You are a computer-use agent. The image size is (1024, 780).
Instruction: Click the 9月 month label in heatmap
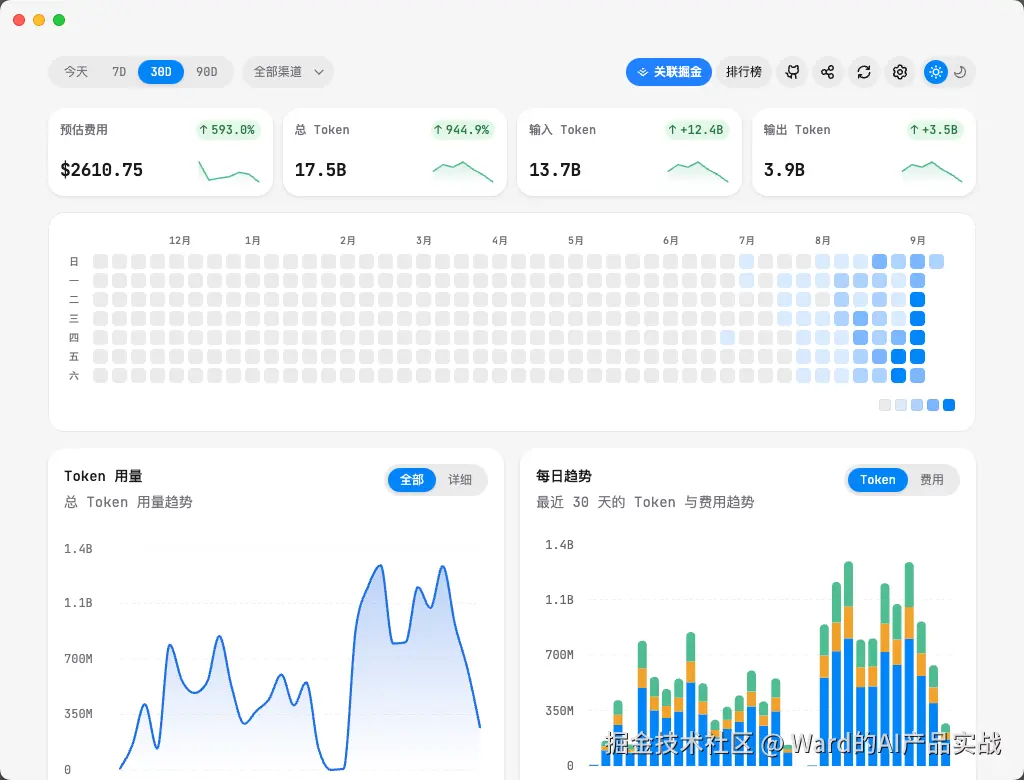[918, 240]
